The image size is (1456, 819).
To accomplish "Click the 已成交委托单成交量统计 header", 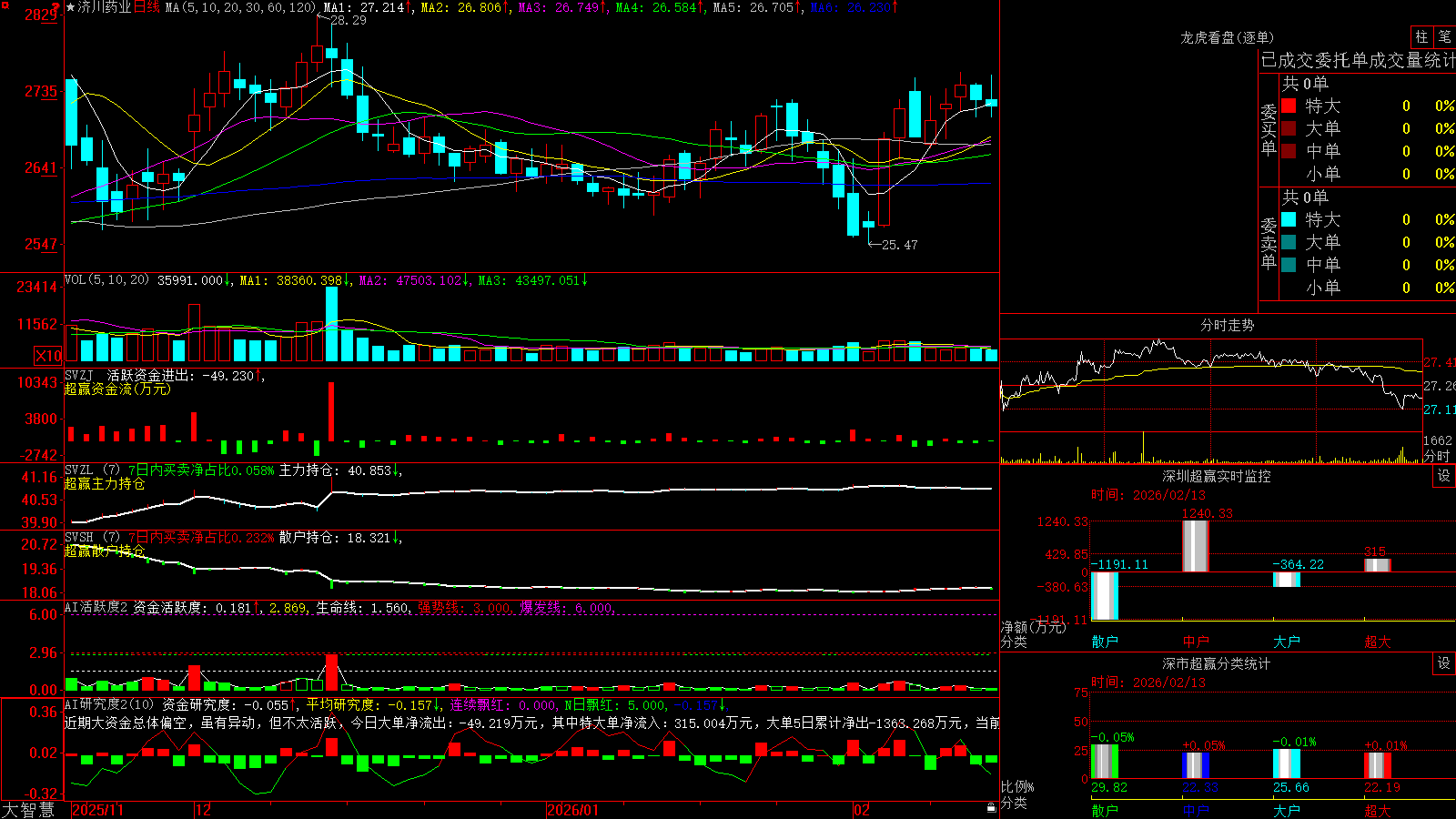I will 1358,60.
